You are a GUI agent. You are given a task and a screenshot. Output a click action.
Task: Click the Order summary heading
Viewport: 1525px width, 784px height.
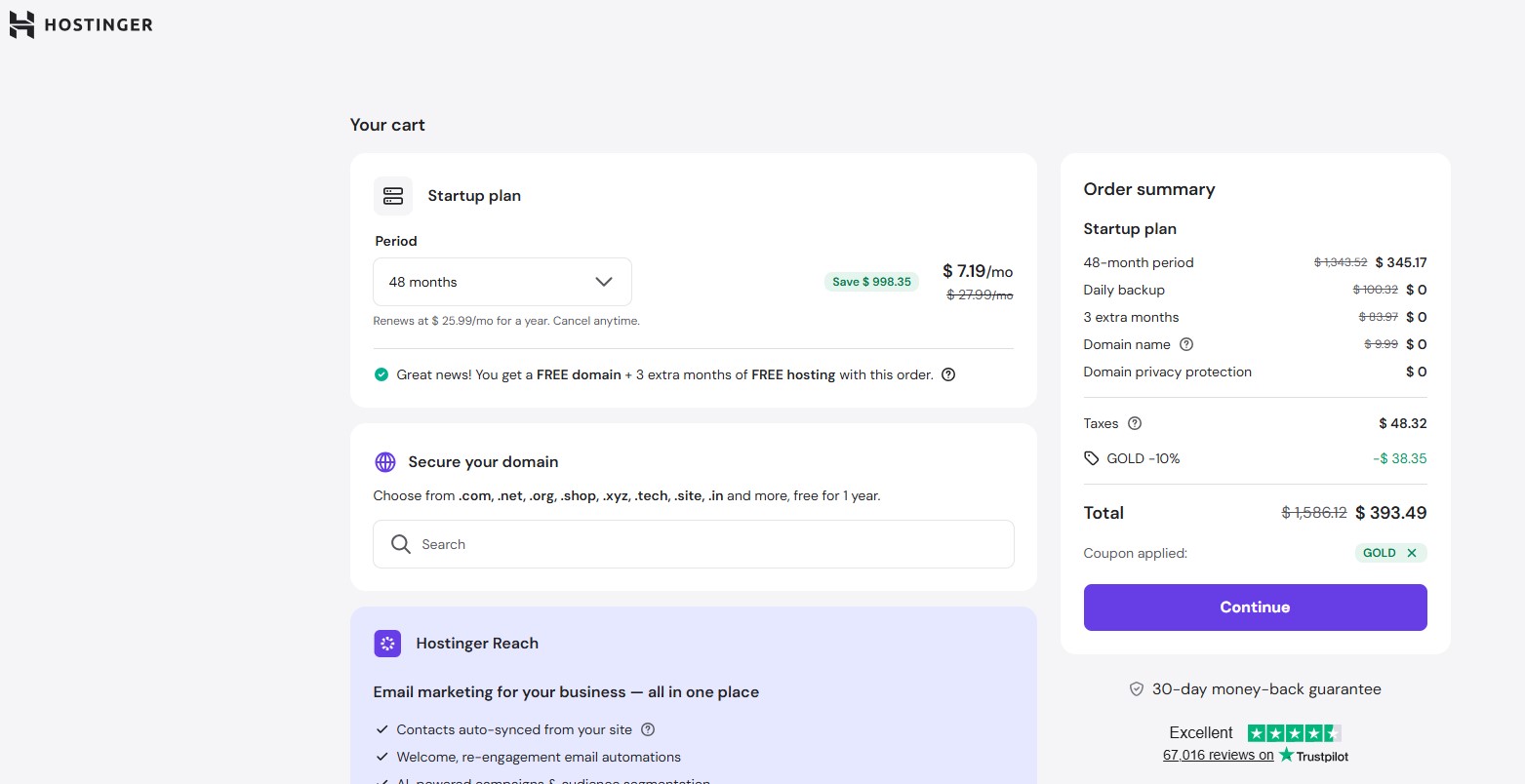(x=1149, y=189)
